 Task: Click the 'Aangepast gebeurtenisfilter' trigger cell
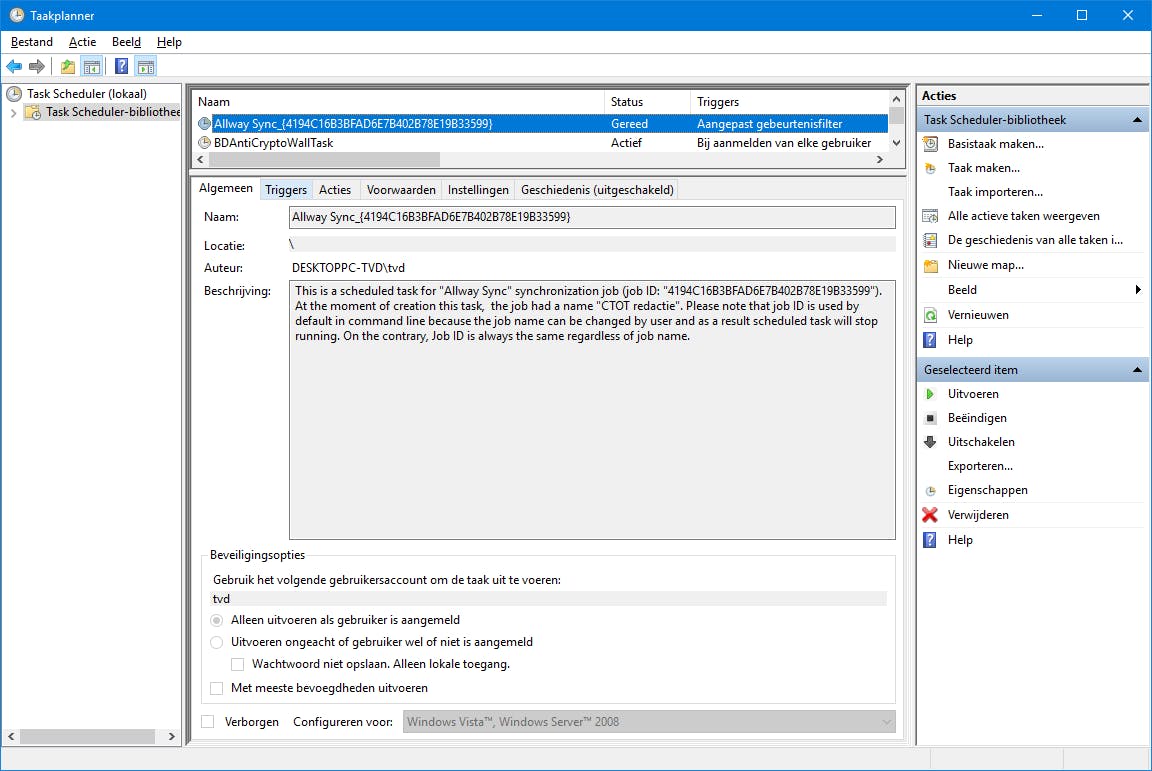tap(769, 123)
